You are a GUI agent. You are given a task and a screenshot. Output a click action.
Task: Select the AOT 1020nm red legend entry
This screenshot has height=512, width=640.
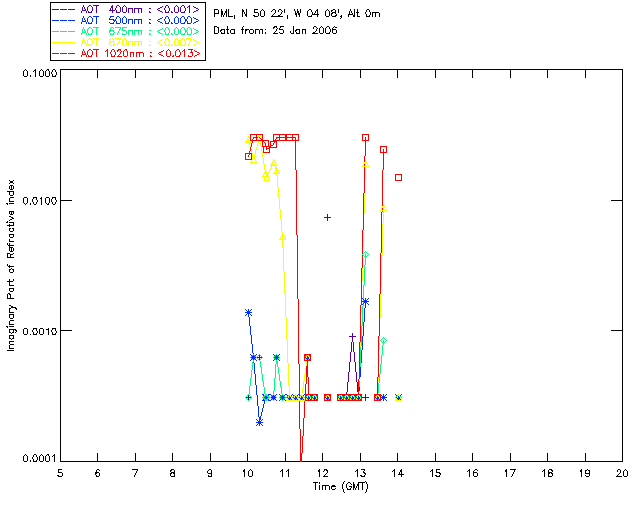click(127, 53)
